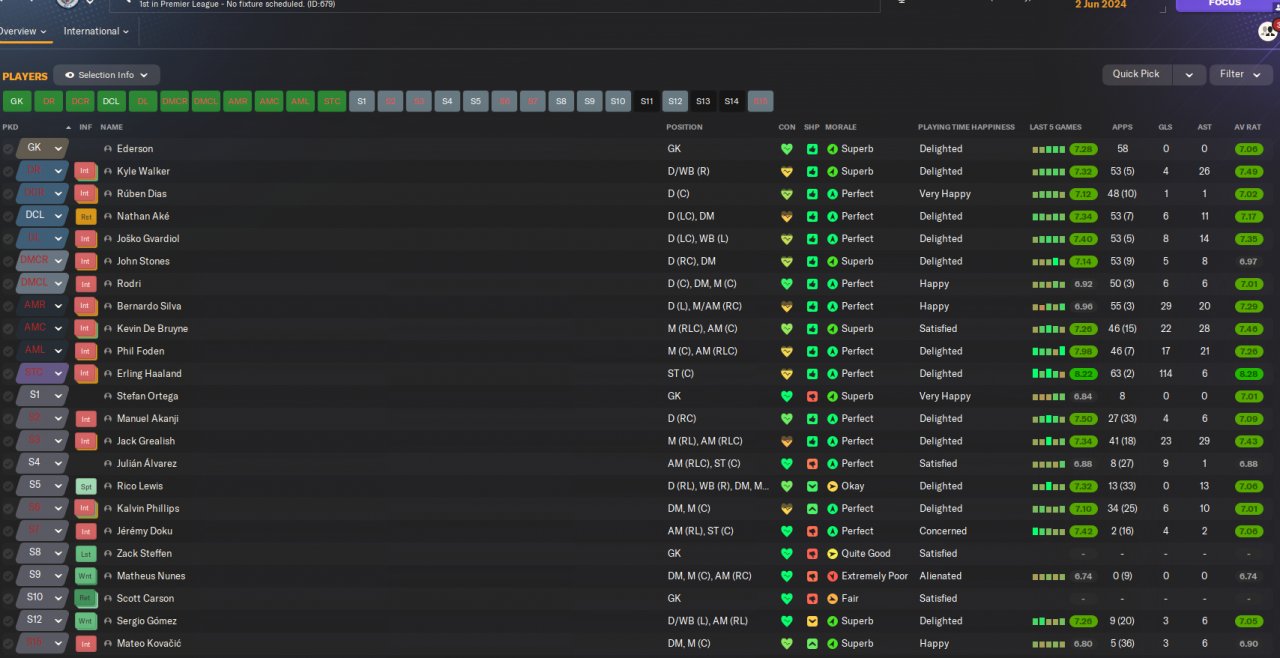
Task: Toggle the selection circle for Jack Grealish
Action: pos(8,441)
